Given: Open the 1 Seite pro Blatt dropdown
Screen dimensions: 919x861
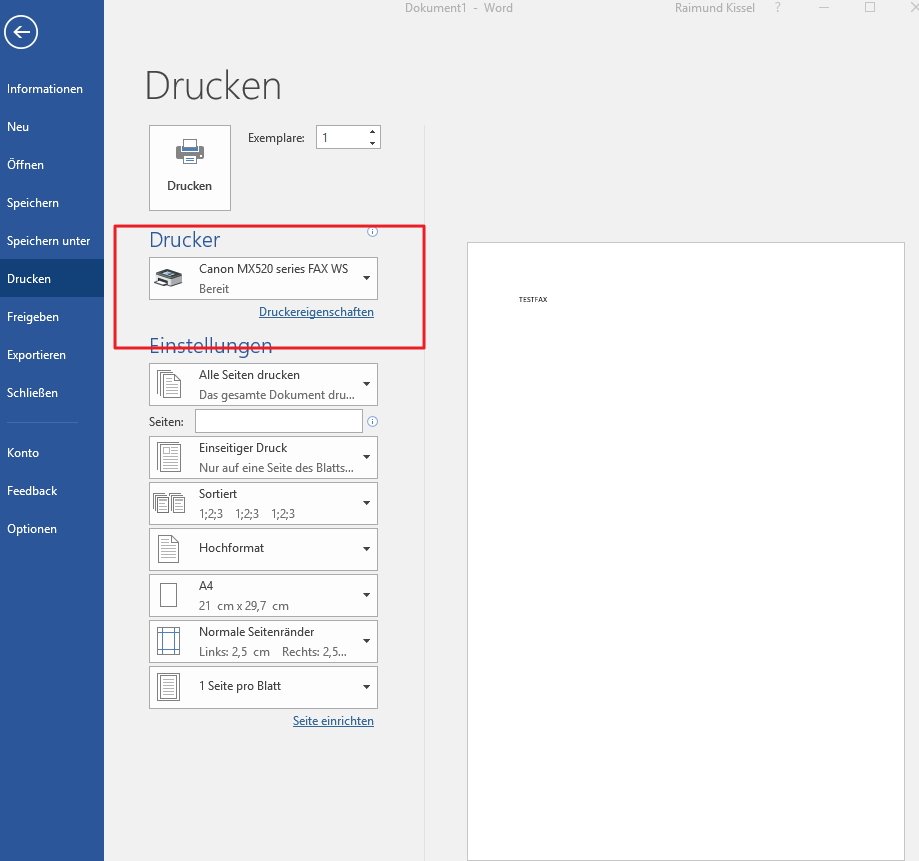Looking at the screenshot, I should [x=263, y=688].
